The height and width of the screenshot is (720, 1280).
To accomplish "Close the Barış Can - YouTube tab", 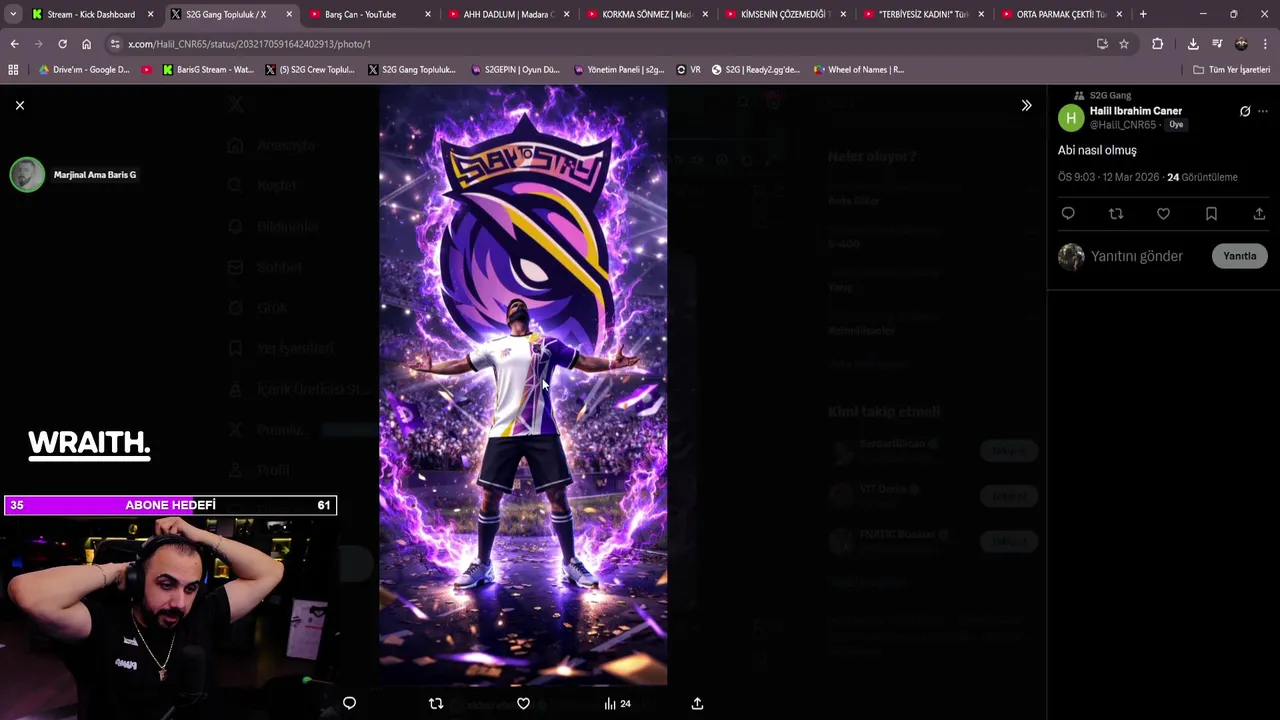I will coord(428,14).
